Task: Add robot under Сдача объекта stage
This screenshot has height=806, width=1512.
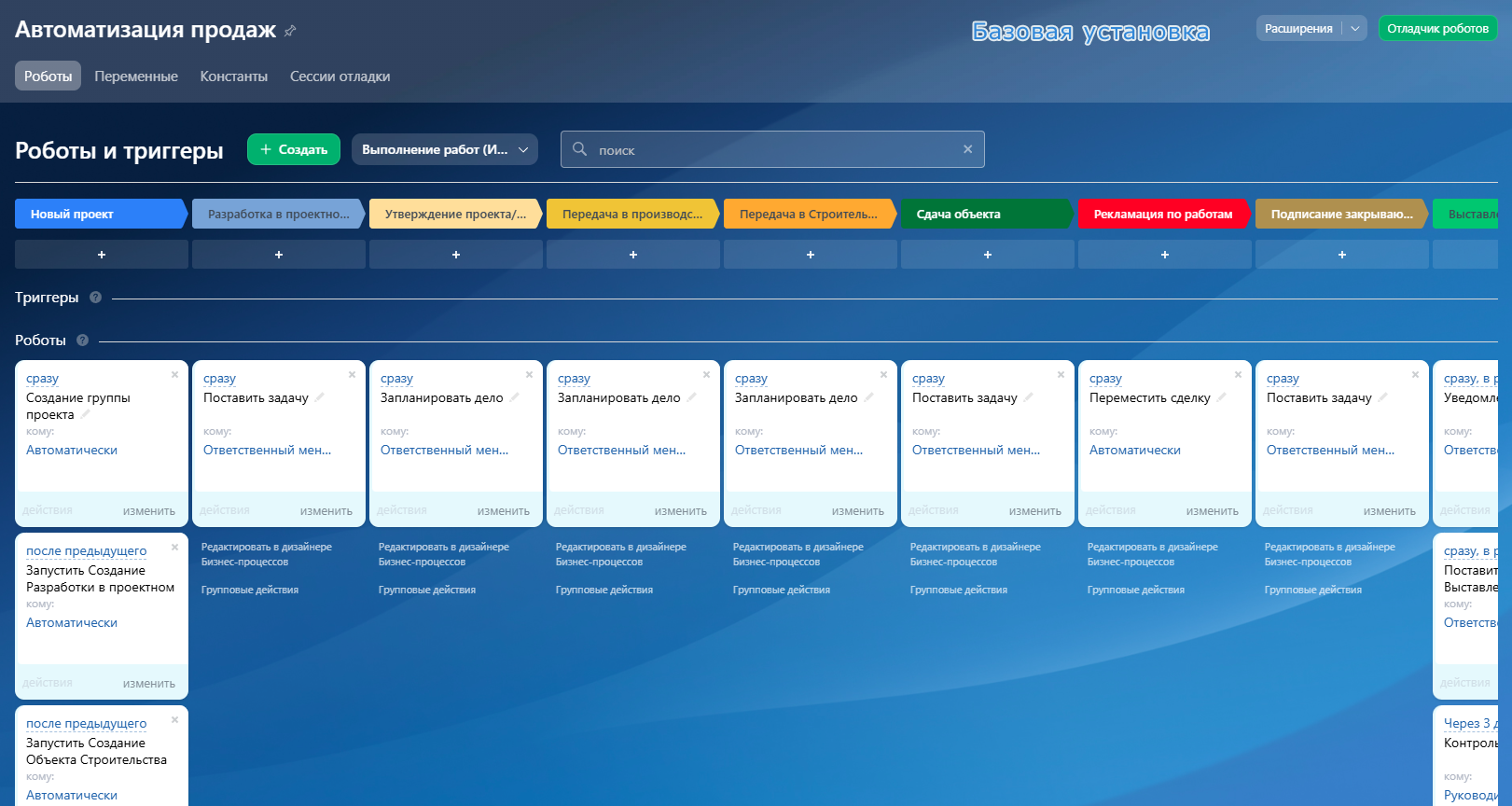Action: (x=987, y=255)
